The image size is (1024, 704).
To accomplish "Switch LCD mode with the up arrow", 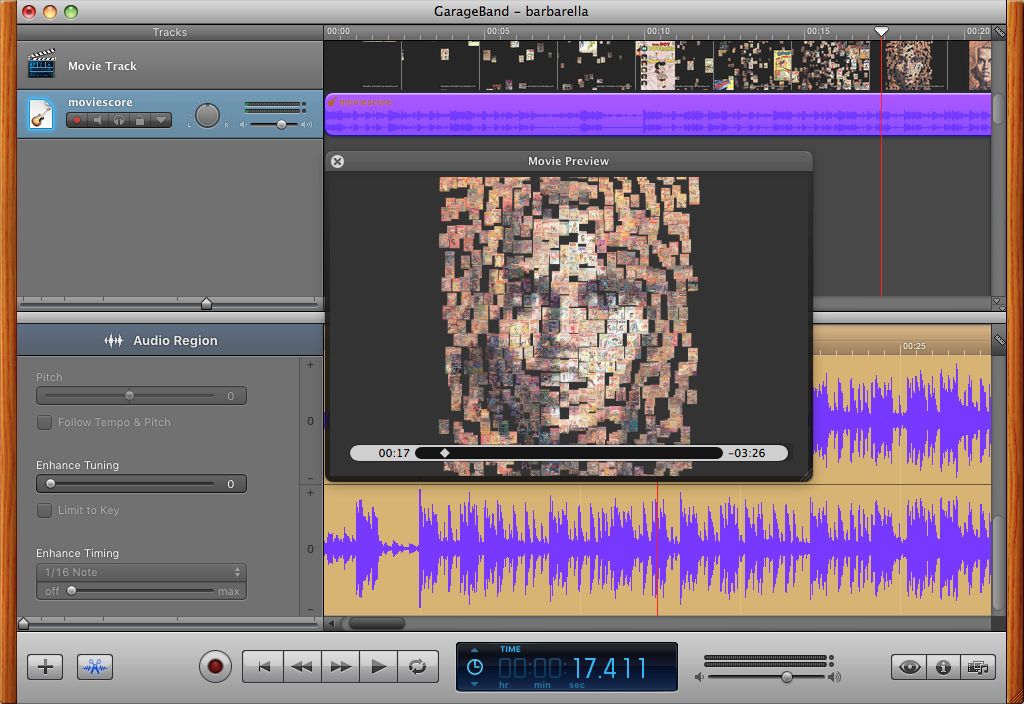I will pos(474,650).
